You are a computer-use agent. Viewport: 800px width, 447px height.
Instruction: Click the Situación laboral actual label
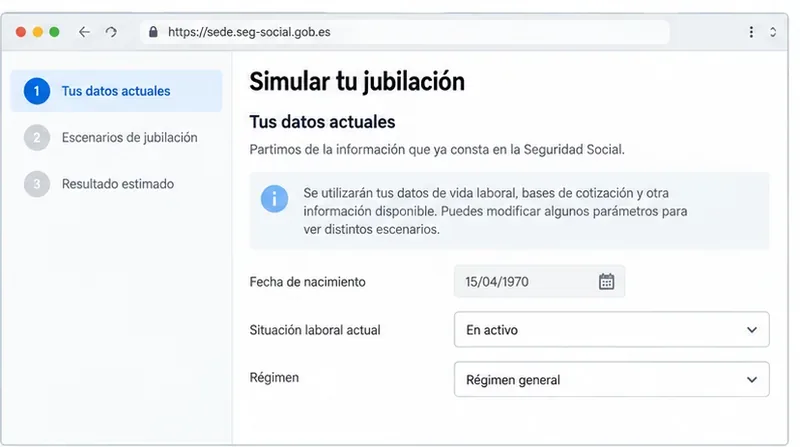[x=315, y=330]
